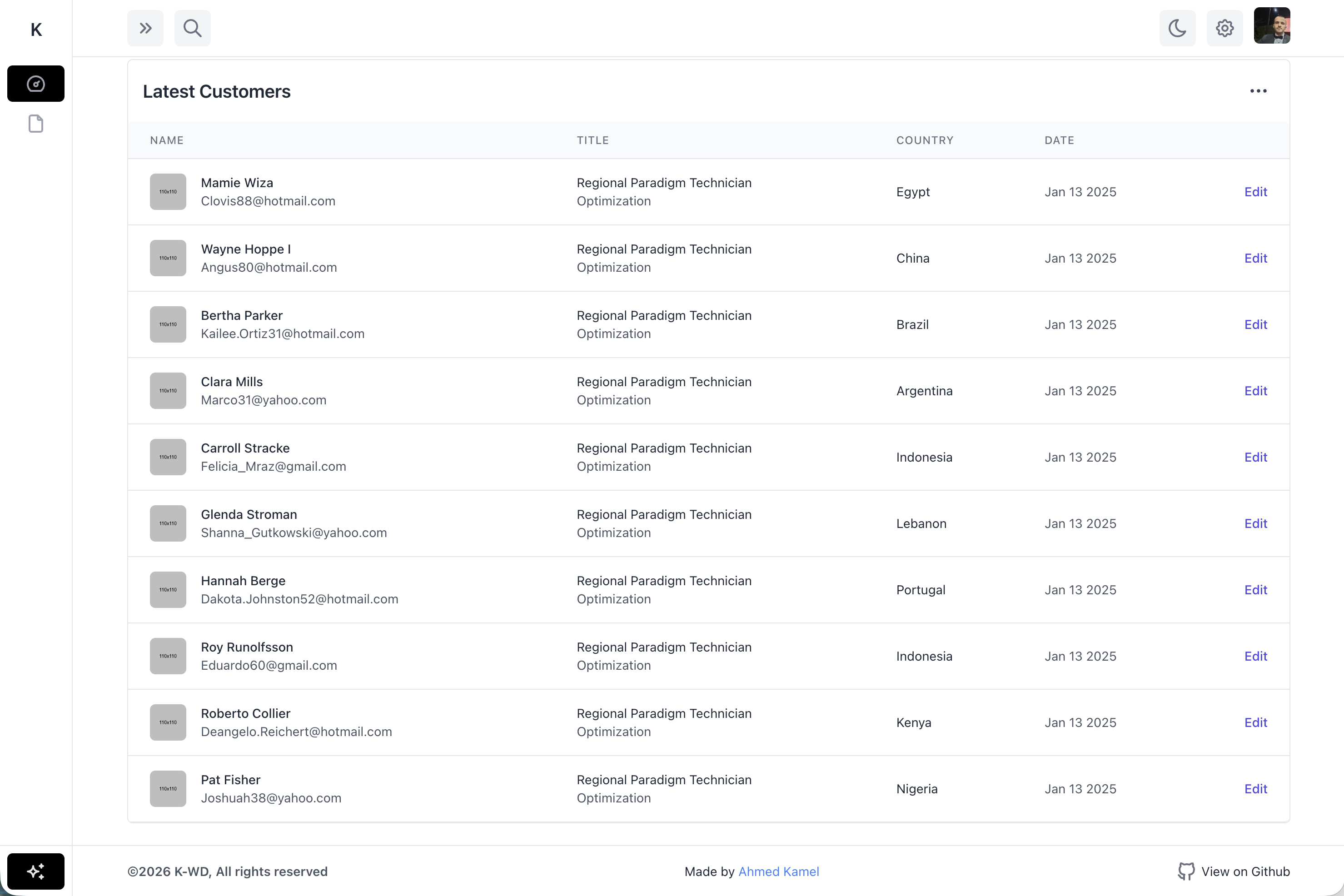This screenshot has width=1344, height=896.
Task: Click Mamie Wiza's avatar placeholder
Action: (168, 192)
